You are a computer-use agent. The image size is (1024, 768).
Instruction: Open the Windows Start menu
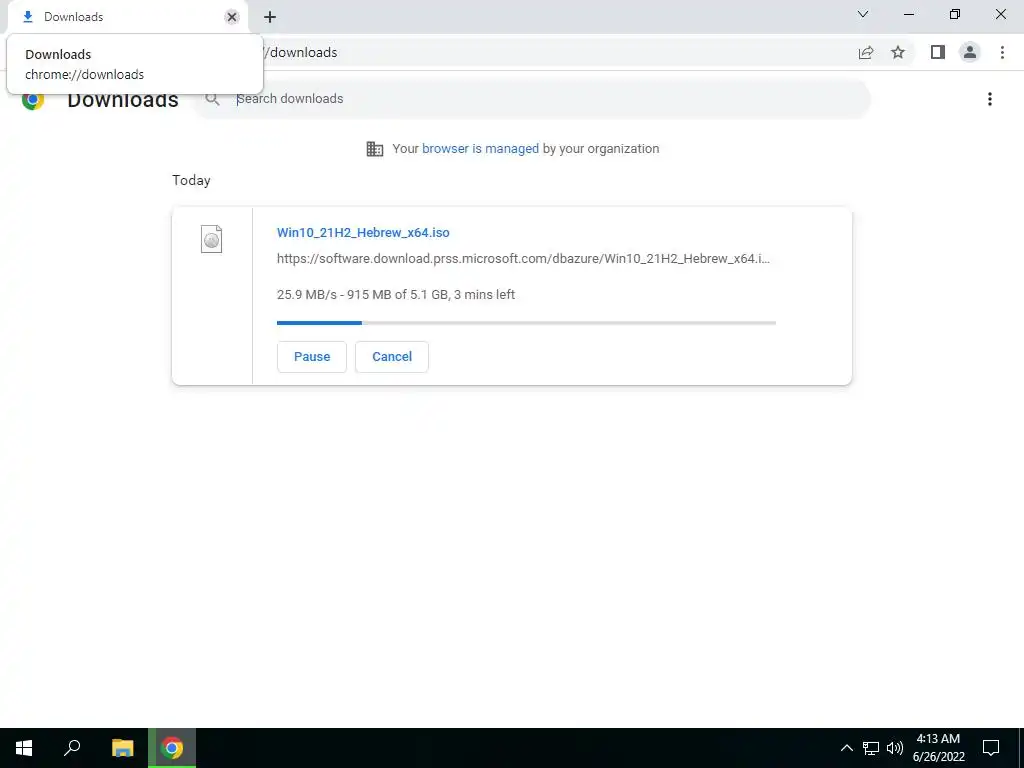point(24,748)
